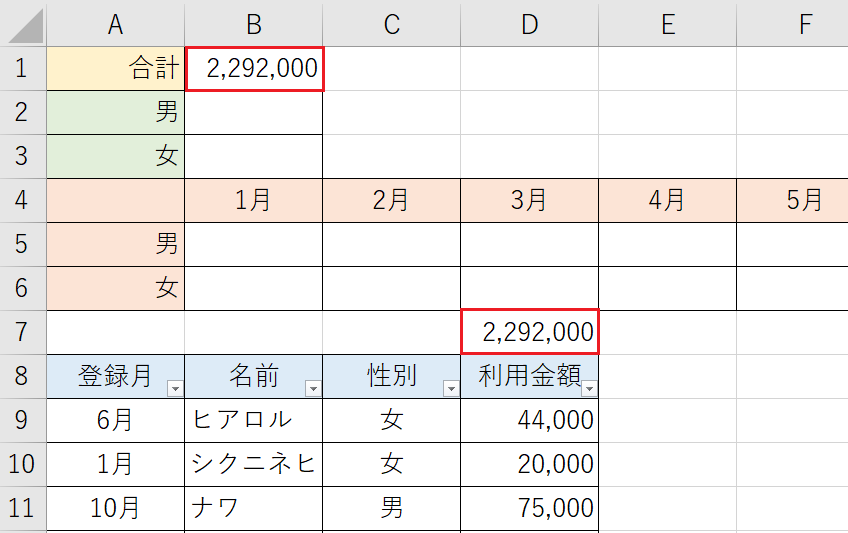This screenshot has height=533, width=848.
Task: Select the 女 cell in row 9
Action: [x=392, y=420]
